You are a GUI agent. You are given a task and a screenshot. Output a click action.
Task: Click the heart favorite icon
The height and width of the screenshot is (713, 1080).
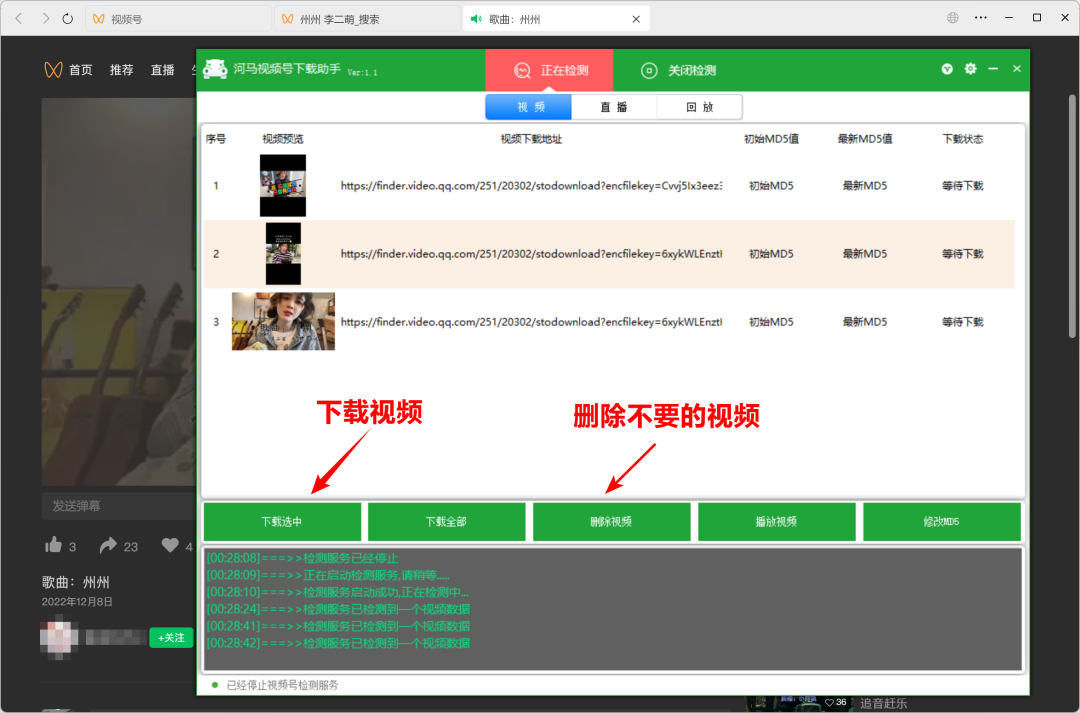[x=171, y=545]
